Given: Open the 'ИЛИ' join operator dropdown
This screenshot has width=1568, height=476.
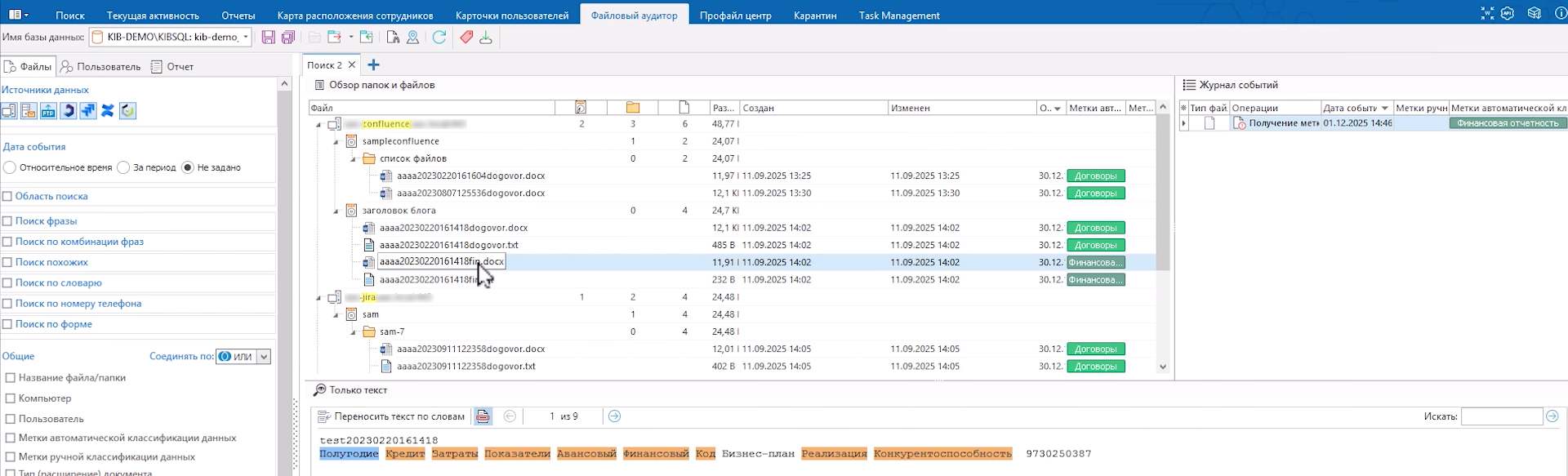Looking at the screenshot, I should tap(263, 357).
